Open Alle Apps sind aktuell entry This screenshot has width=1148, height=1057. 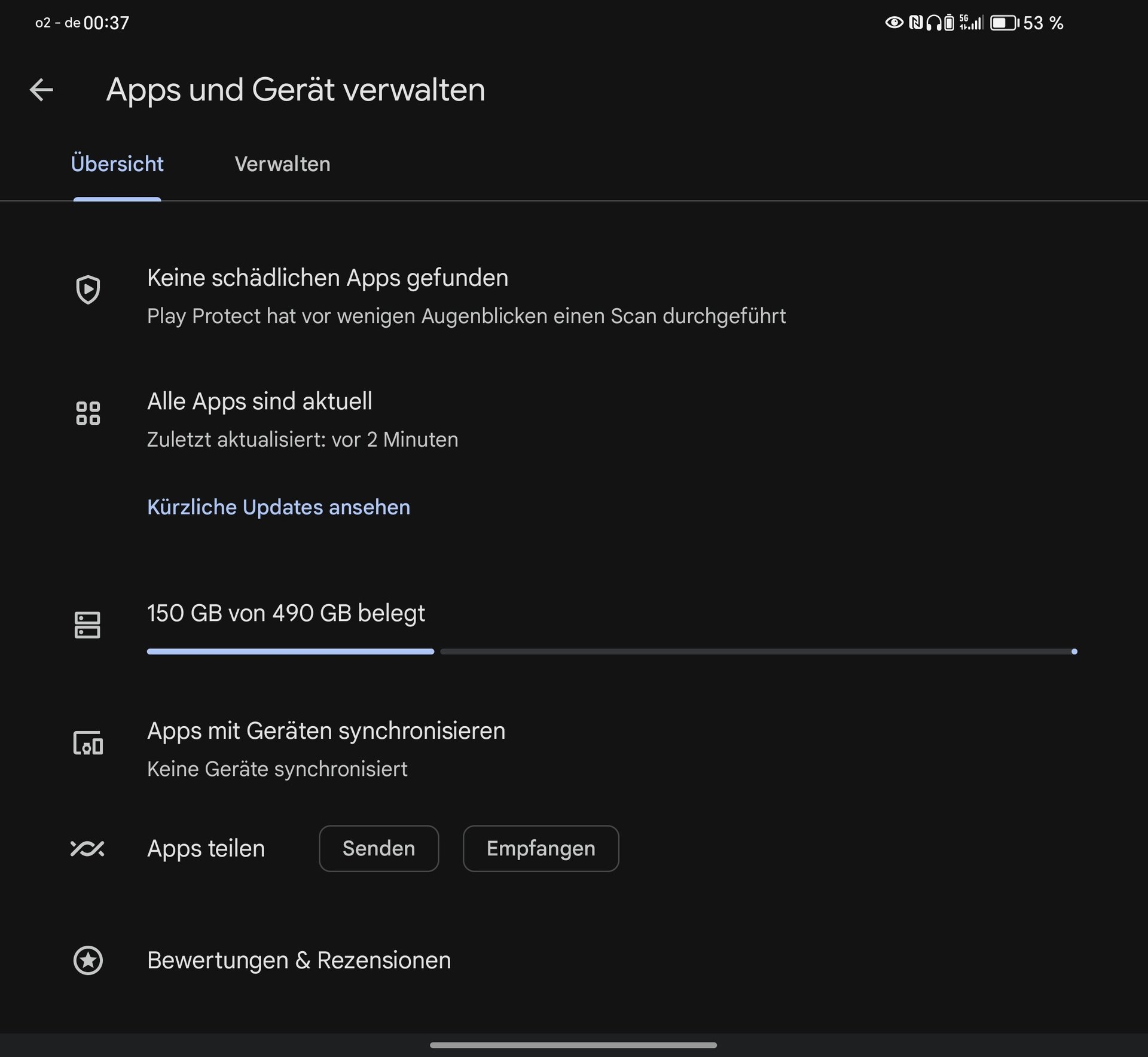pos(259,401)
